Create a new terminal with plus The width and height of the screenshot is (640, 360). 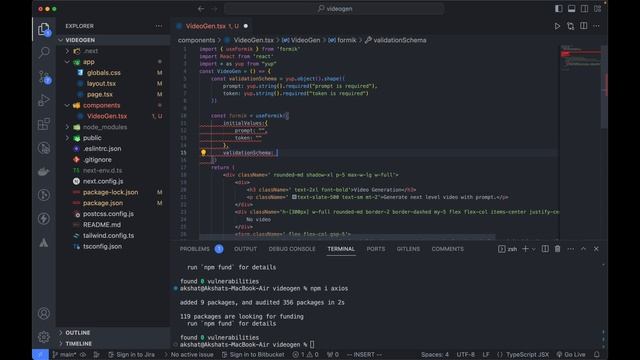(x=525, y=249)
